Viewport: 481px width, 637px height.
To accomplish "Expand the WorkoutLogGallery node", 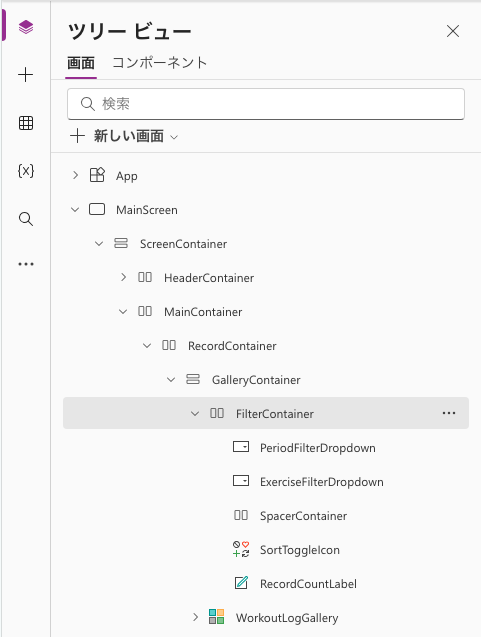I will coord(195,617).
